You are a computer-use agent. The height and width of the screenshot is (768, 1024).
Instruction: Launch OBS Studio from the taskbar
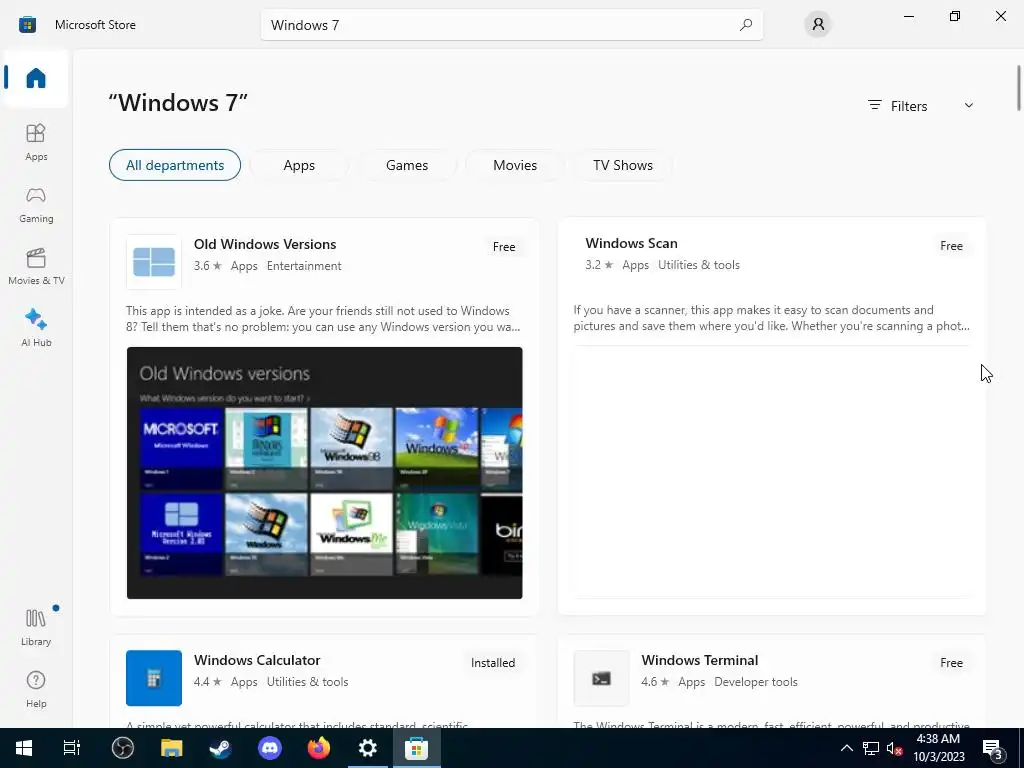pyautogui.click(x=122, y=748)
